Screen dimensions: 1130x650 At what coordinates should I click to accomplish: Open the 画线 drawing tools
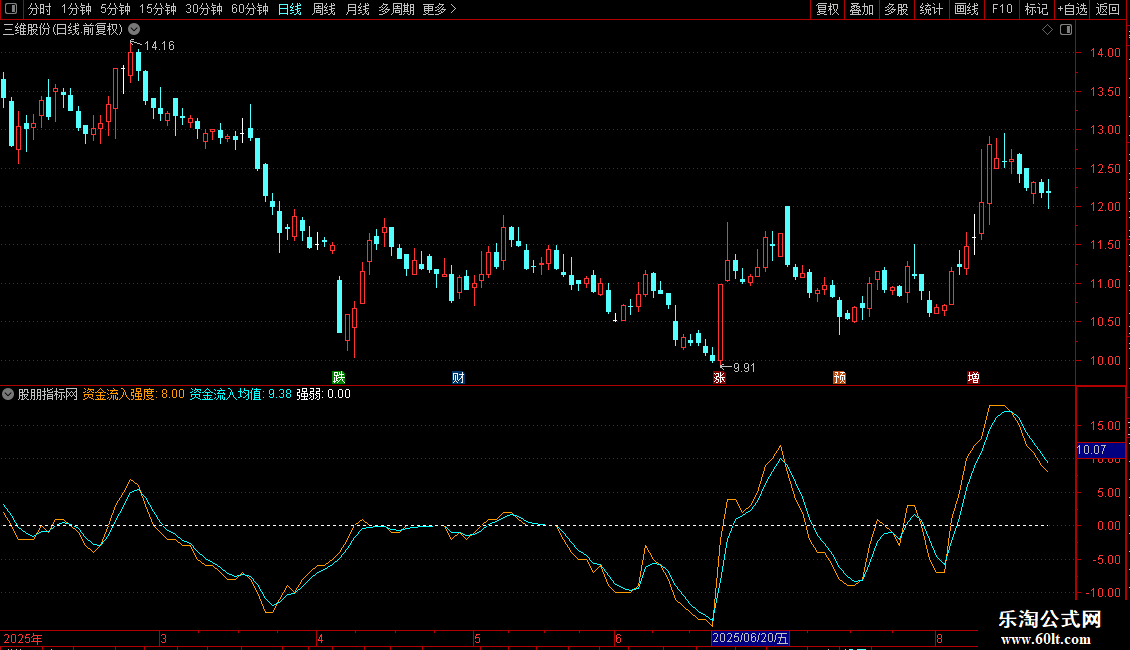[x=966, y=9]
